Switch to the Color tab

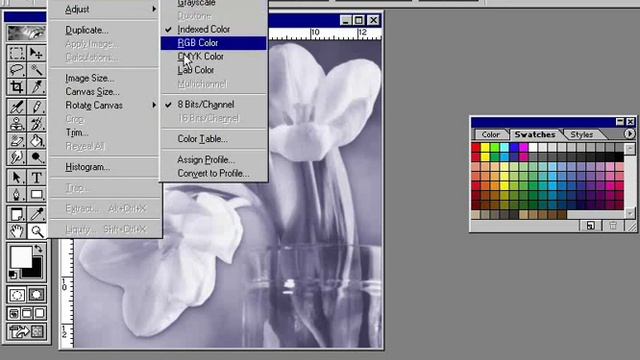[491, 134]
